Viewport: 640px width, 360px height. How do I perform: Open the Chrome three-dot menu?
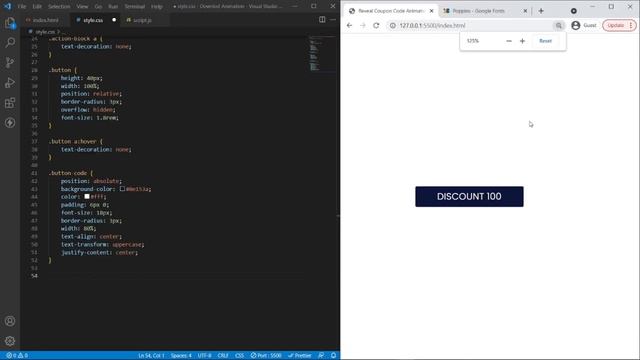click(x=631, y=25)
